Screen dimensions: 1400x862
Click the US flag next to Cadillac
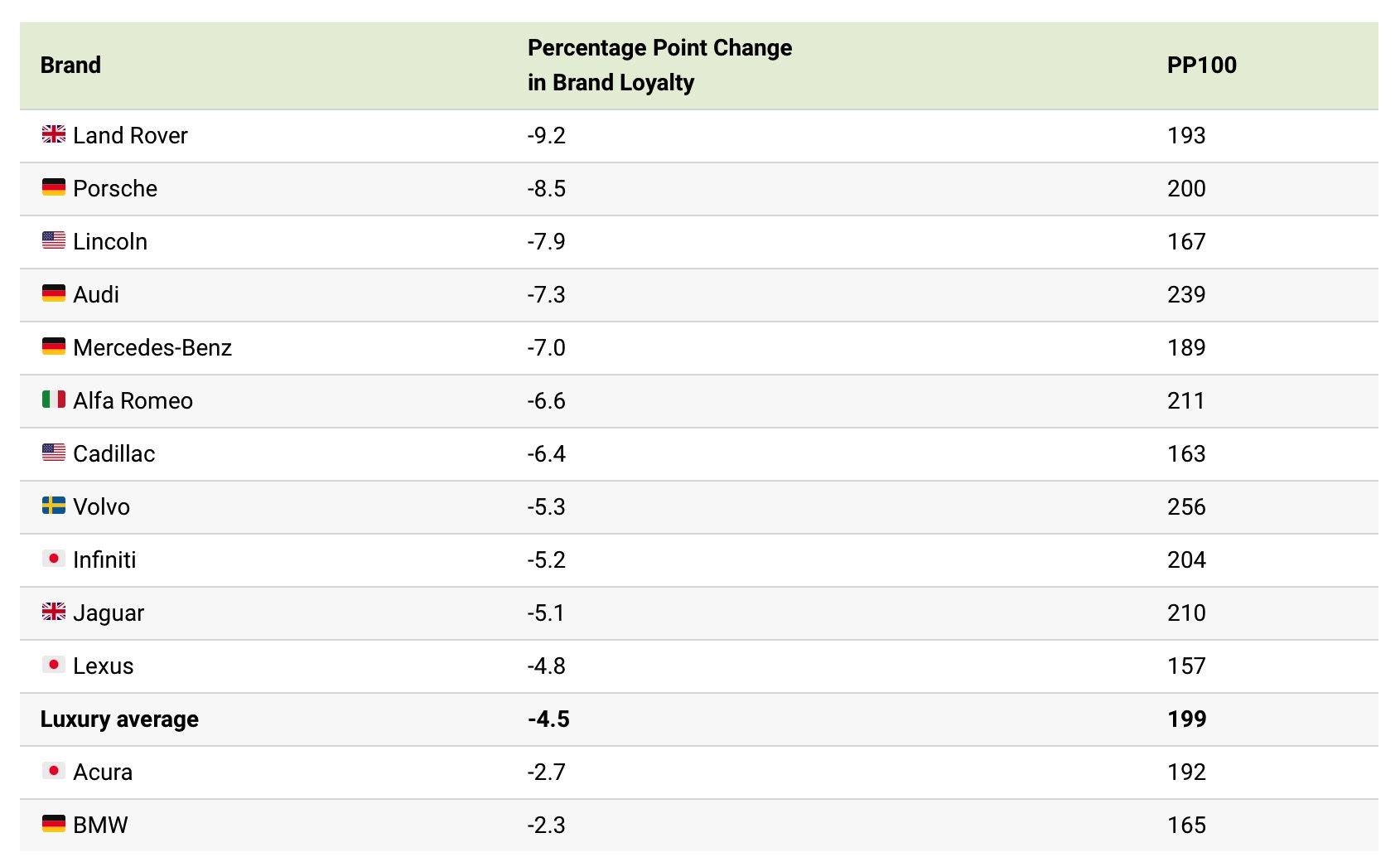tap(54, 453)
